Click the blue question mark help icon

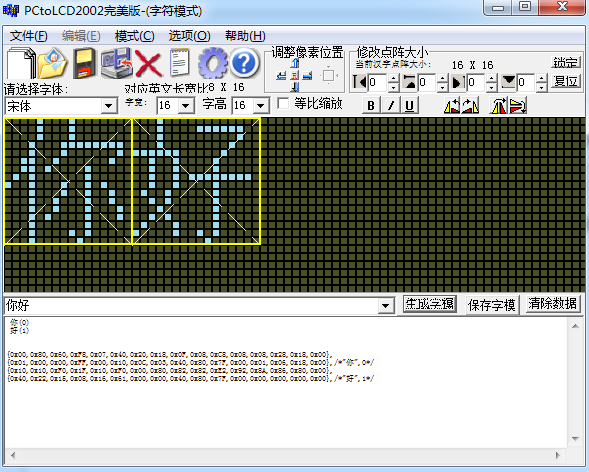pyautogui.click(x=244, y=63)
